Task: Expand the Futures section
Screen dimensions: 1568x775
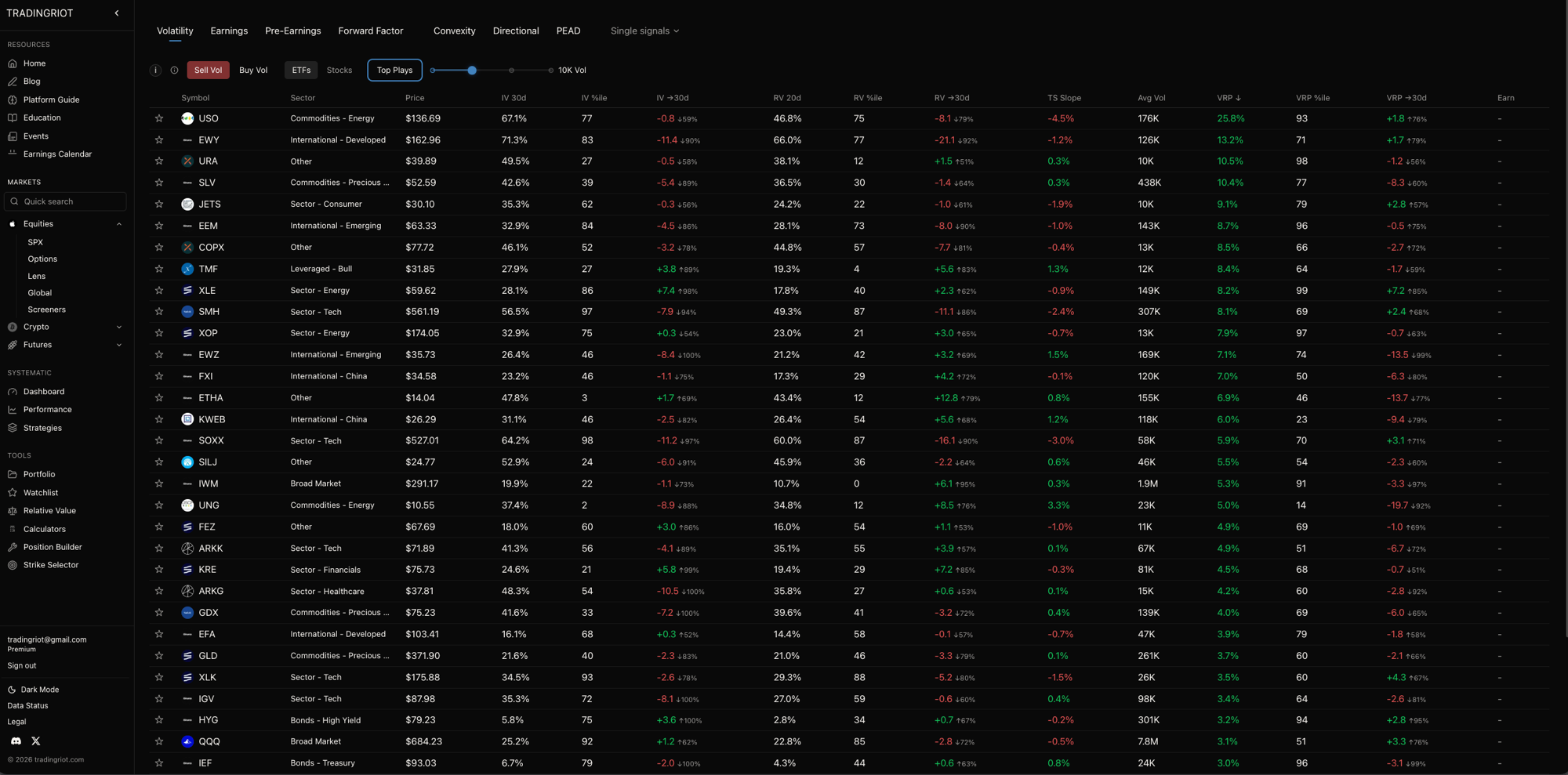Action: pos(119,345)
